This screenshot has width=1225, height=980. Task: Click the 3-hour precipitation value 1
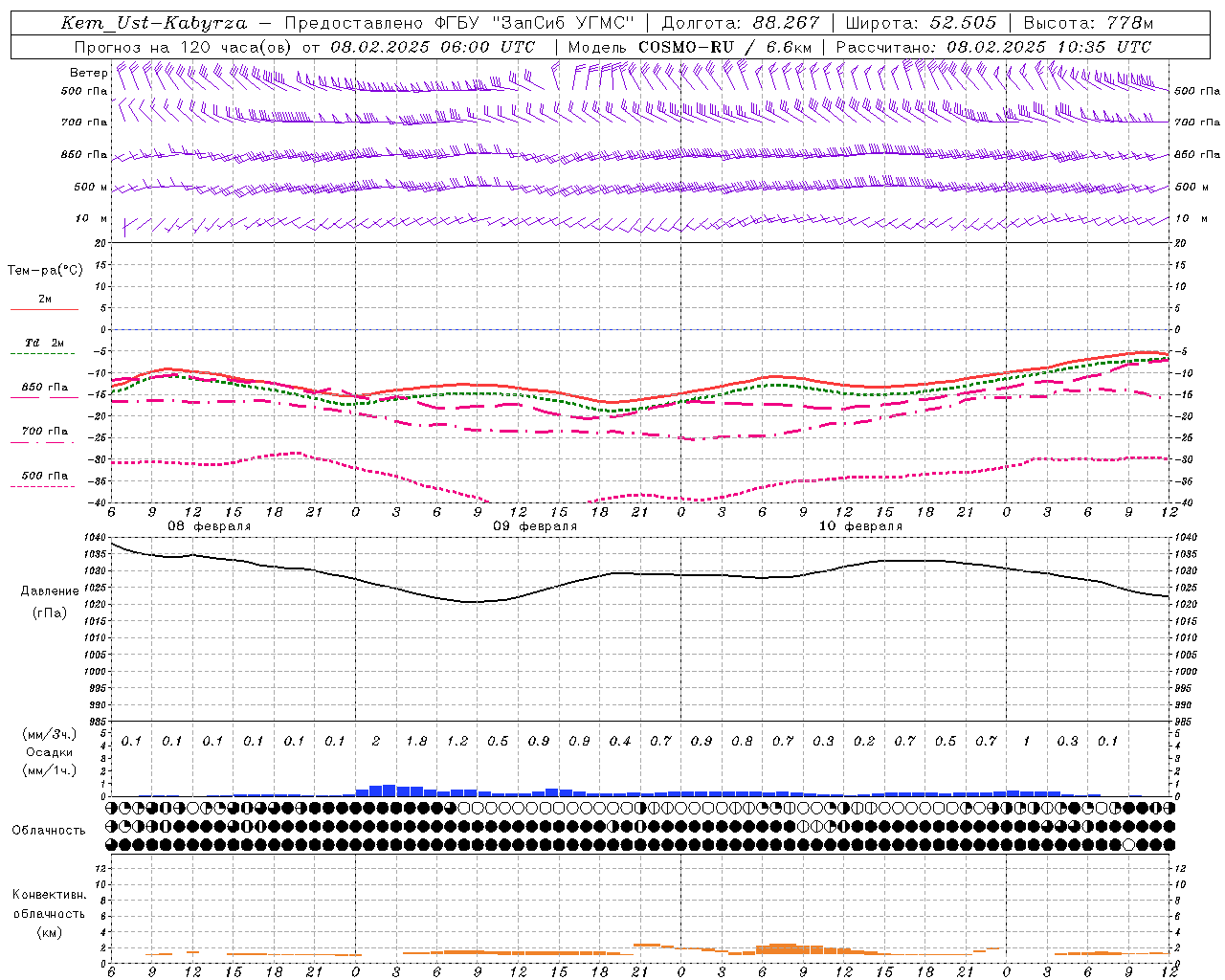point(1027,741)
